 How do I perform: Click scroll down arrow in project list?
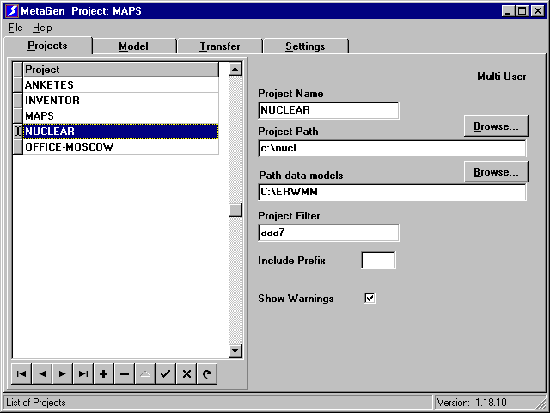point(235,351)
